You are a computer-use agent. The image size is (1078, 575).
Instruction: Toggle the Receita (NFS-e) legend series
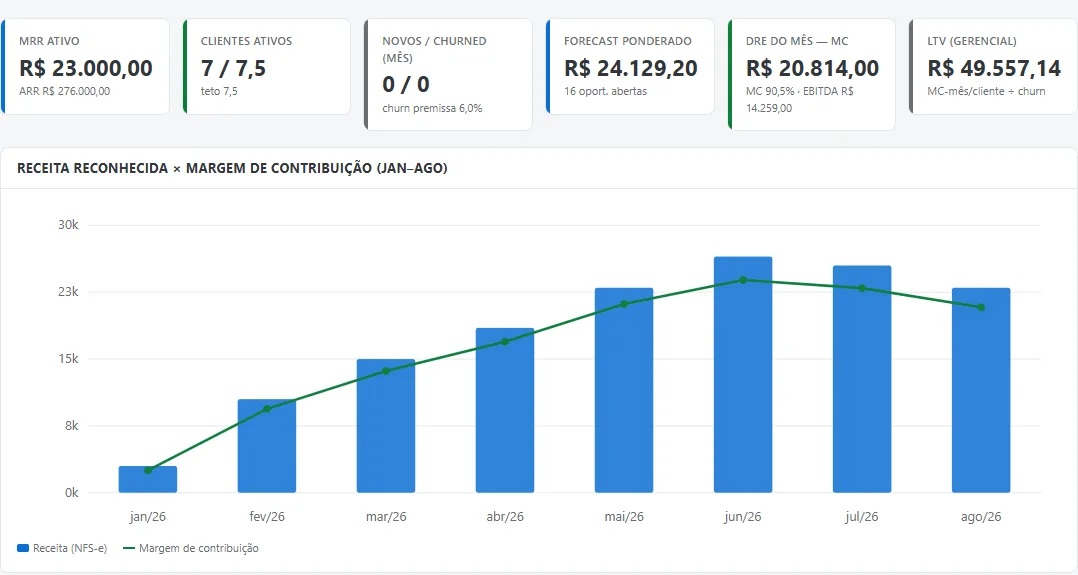[x=63, y=548]
